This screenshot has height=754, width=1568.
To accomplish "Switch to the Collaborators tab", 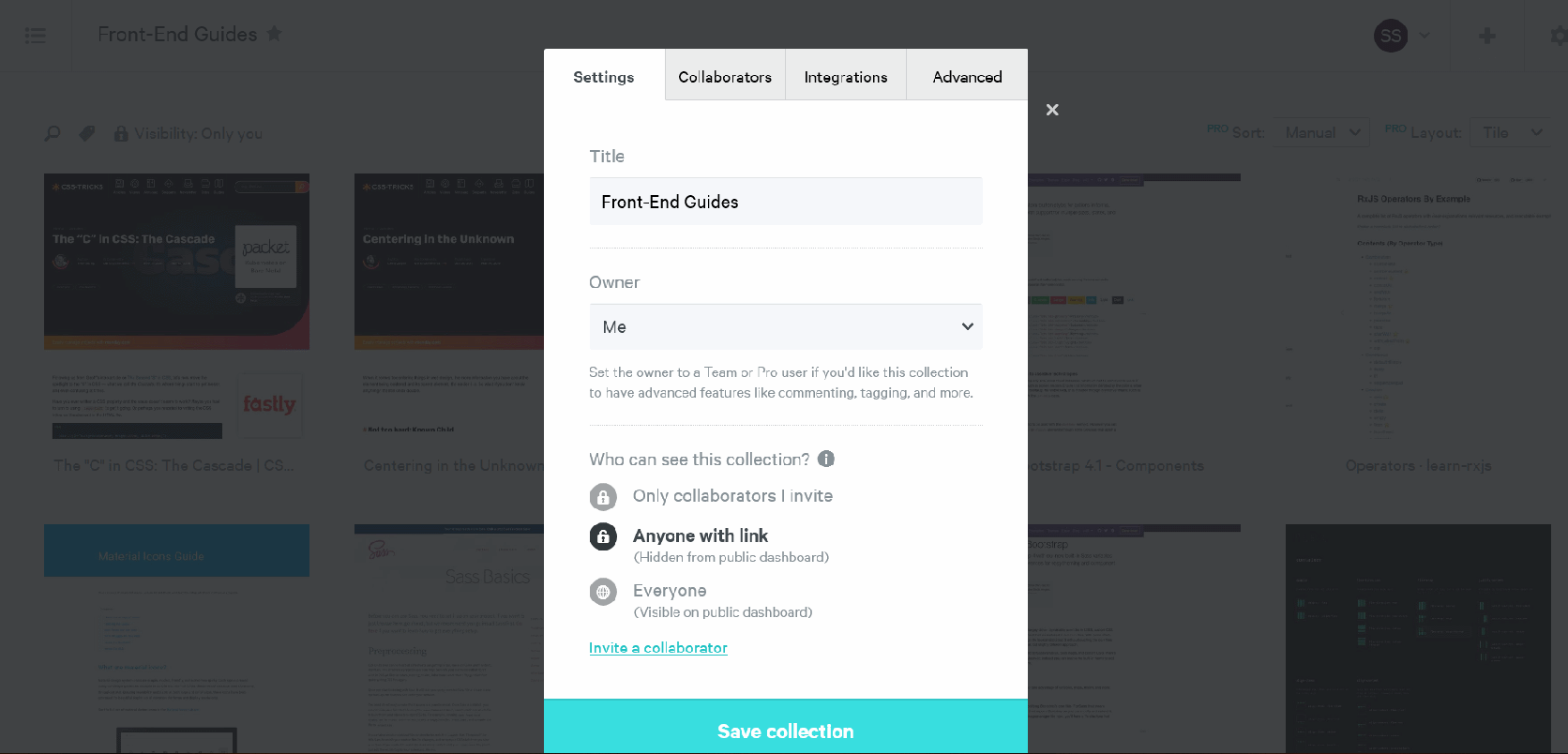I will (x=725, y=75).
